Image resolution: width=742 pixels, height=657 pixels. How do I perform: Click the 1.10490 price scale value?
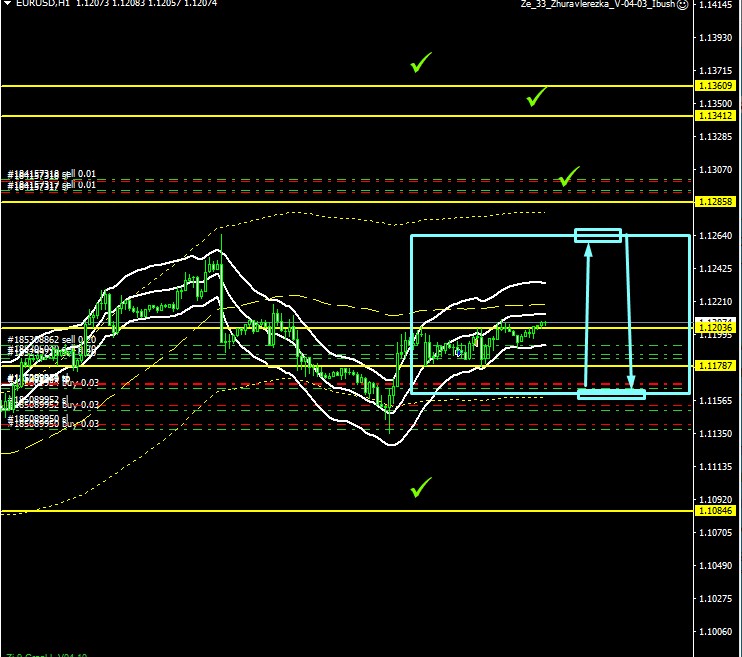click(716, 566)
